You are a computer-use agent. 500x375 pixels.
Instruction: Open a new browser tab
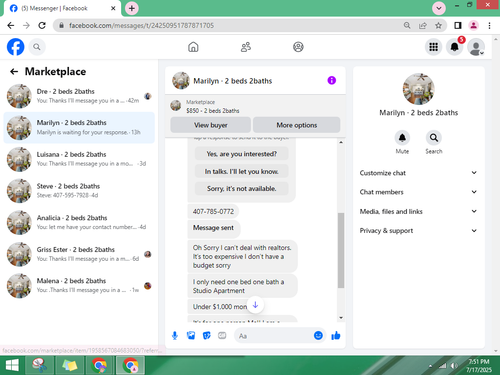click(x=132, y=8)
